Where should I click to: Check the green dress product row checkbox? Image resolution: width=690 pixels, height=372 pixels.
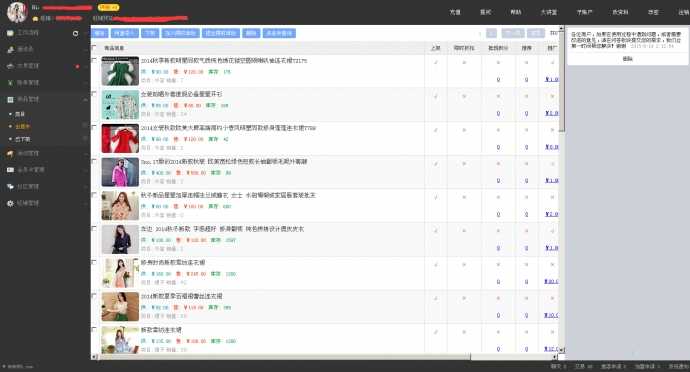94,59
